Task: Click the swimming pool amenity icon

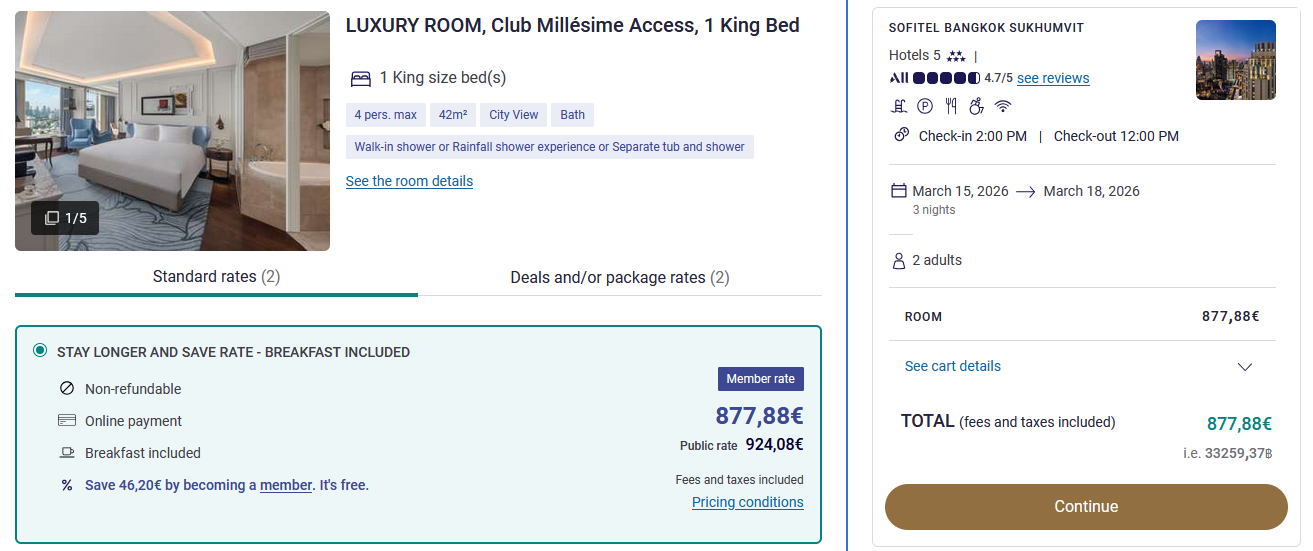Action: point(899,106)
